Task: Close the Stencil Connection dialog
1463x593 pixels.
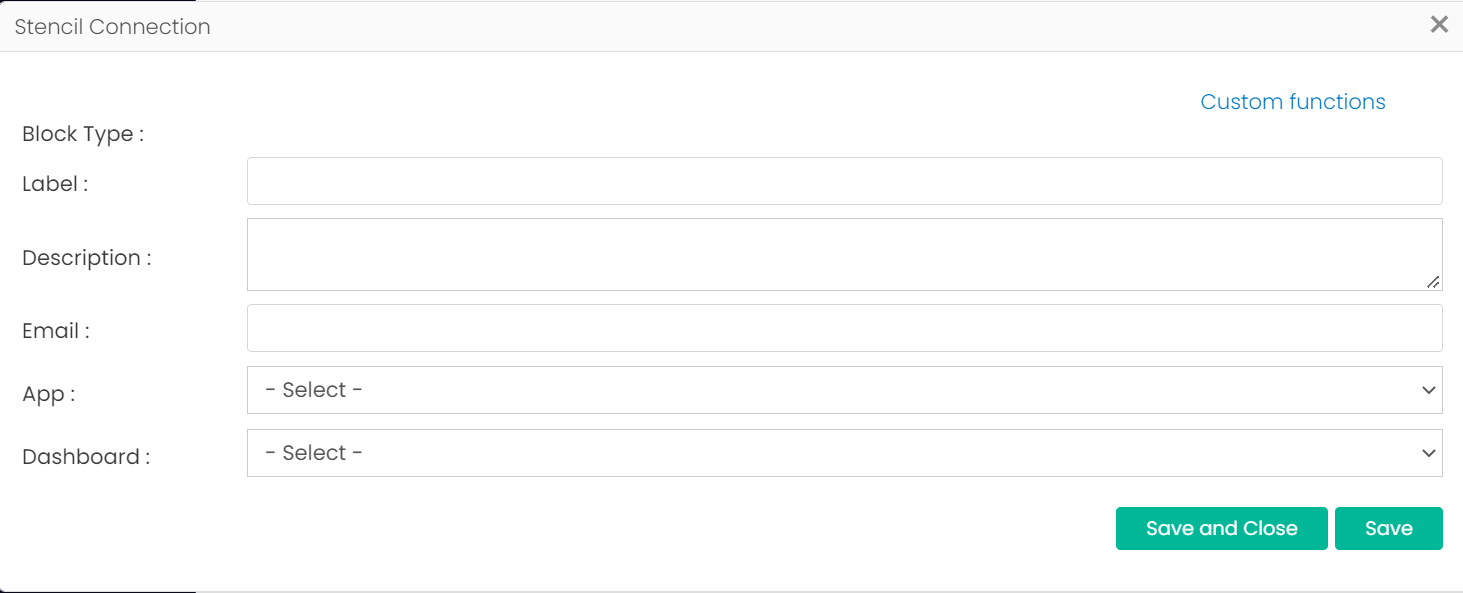Action: [x=1439, y=25]
